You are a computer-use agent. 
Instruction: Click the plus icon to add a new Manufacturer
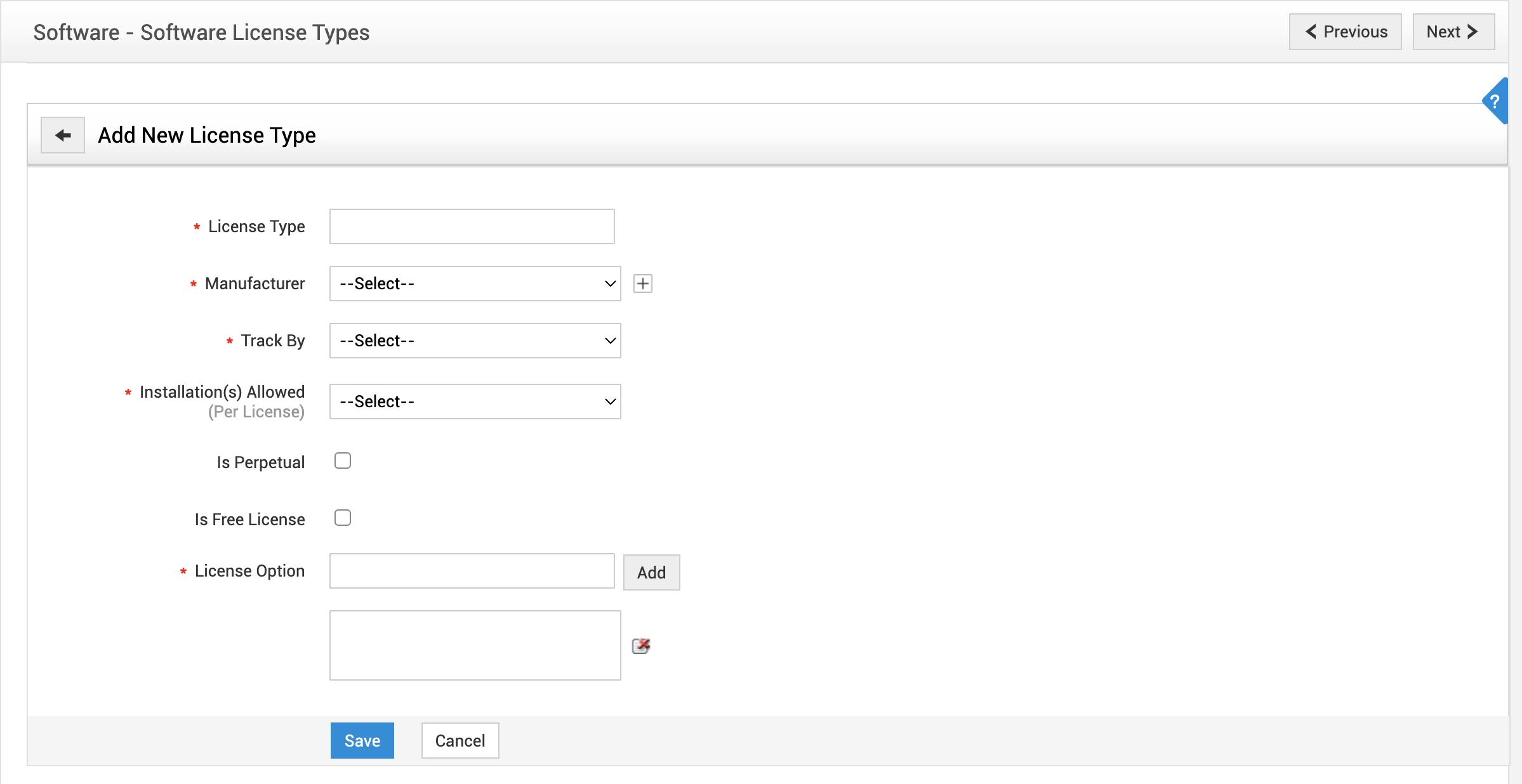point(644,284)
